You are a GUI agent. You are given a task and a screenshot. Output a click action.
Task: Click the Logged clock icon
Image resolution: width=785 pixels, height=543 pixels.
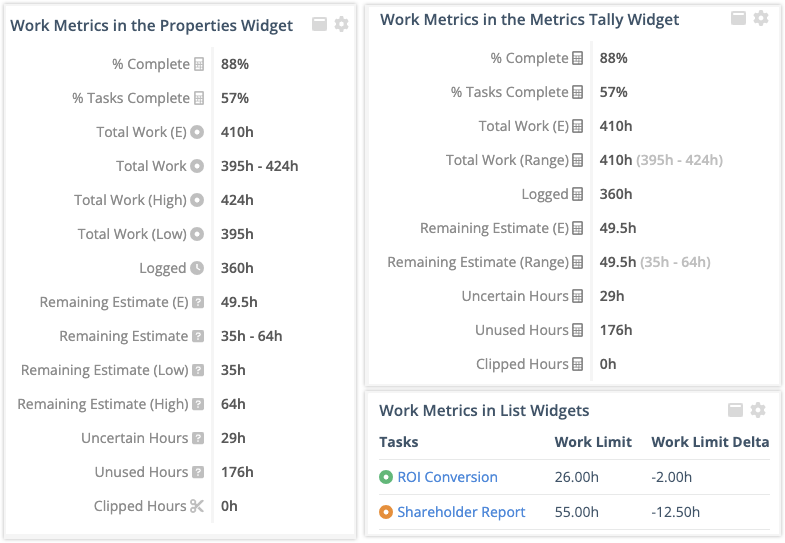click(x=197, y=268)
